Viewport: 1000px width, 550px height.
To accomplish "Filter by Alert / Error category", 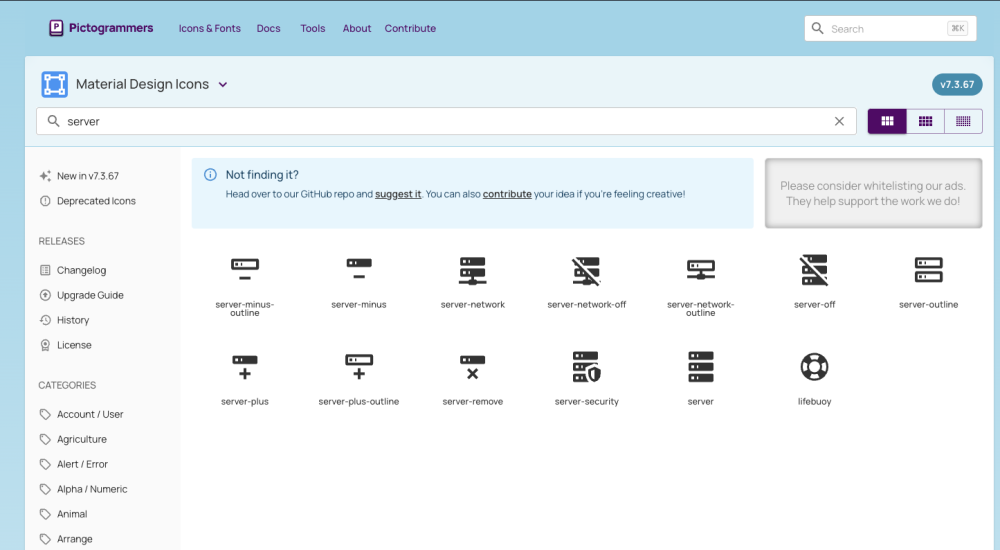I will point(74,464).
